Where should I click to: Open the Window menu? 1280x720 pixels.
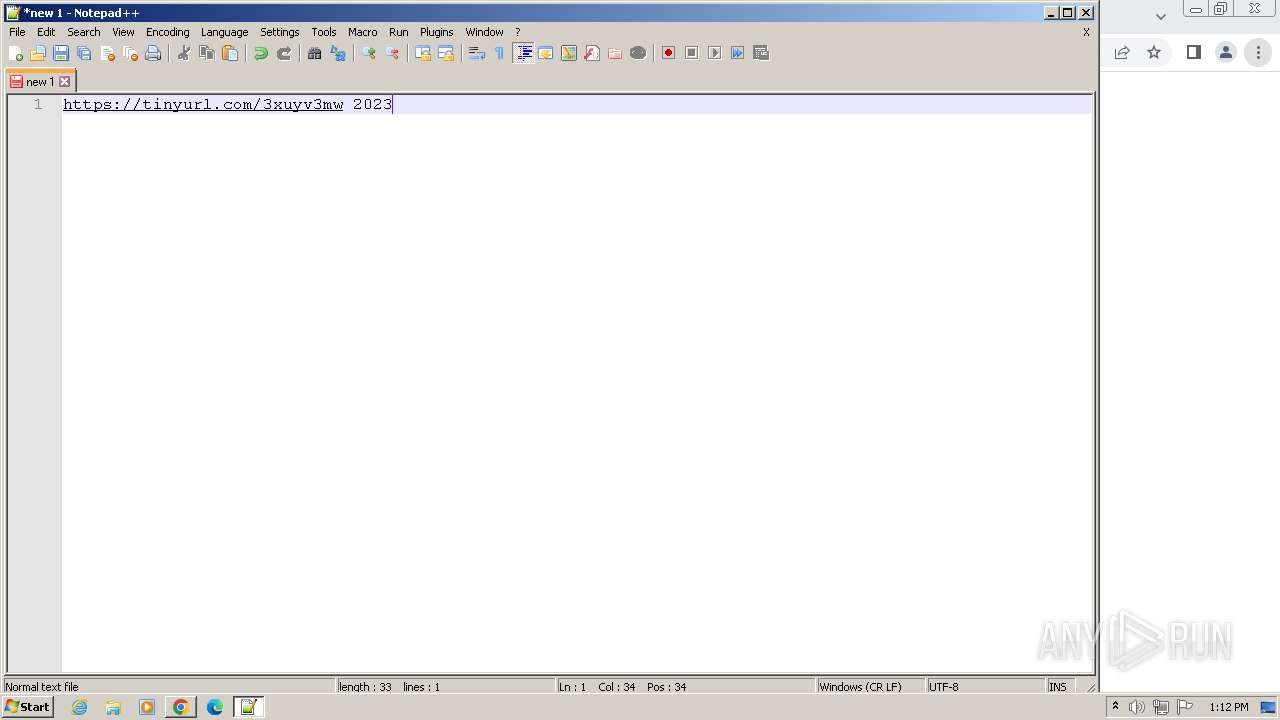coord(484,32)
